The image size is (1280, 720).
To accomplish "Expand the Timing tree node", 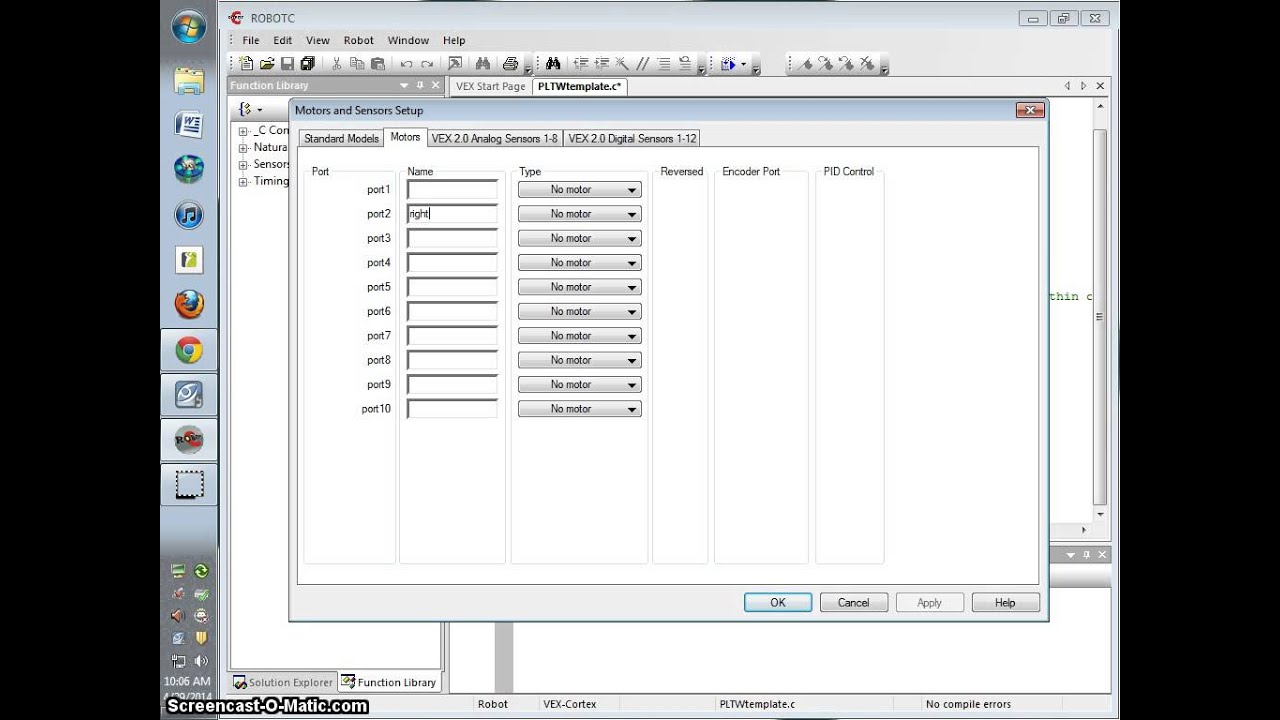I will [x=243, y=182].
